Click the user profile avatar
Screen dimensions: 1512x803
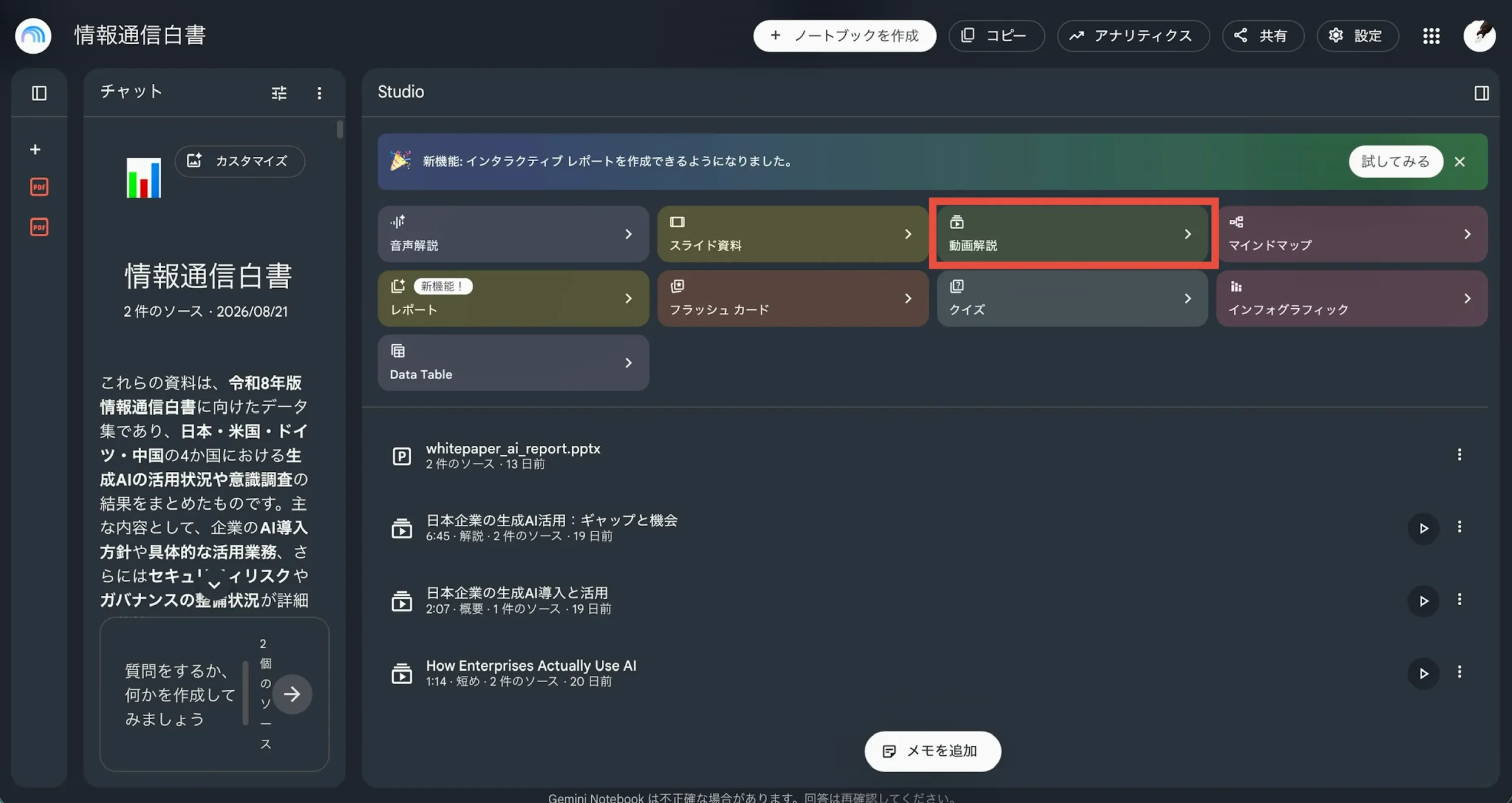(1480, 36)
